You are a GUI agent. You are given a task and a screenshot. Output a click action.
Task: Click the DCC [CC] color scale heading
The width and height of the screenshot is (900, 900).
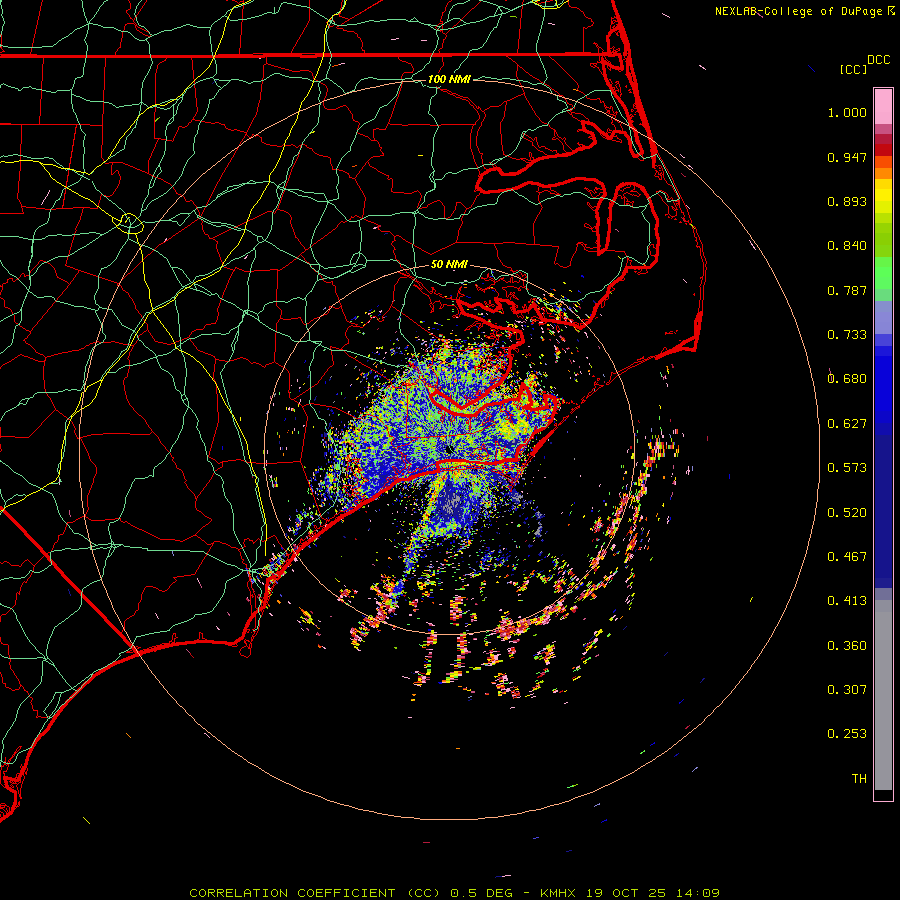tap(864, 64)
